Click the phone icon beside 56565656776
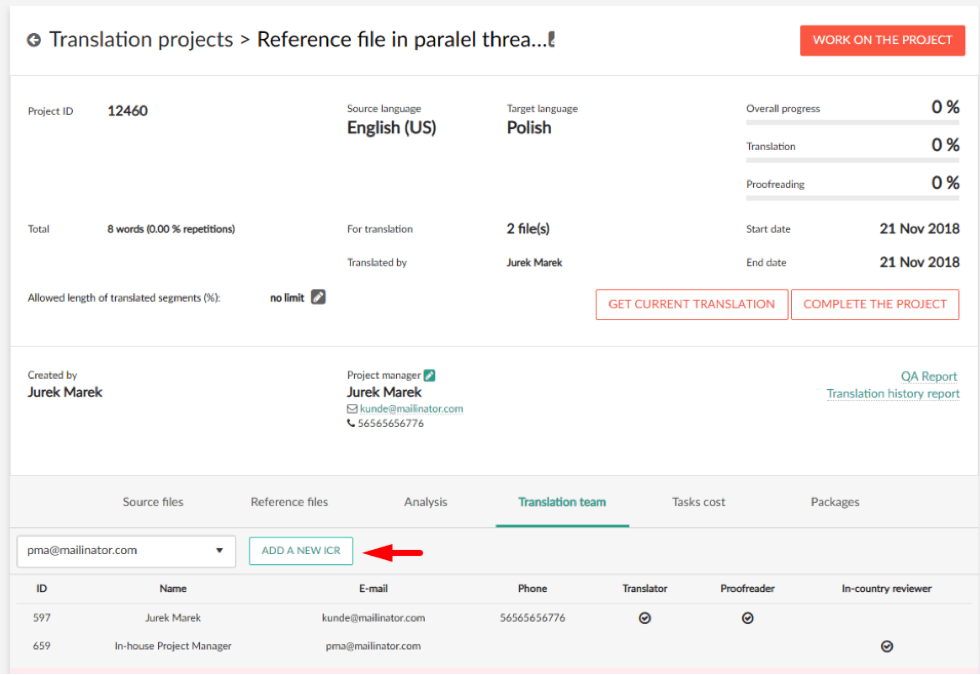 tap(351, 423)
